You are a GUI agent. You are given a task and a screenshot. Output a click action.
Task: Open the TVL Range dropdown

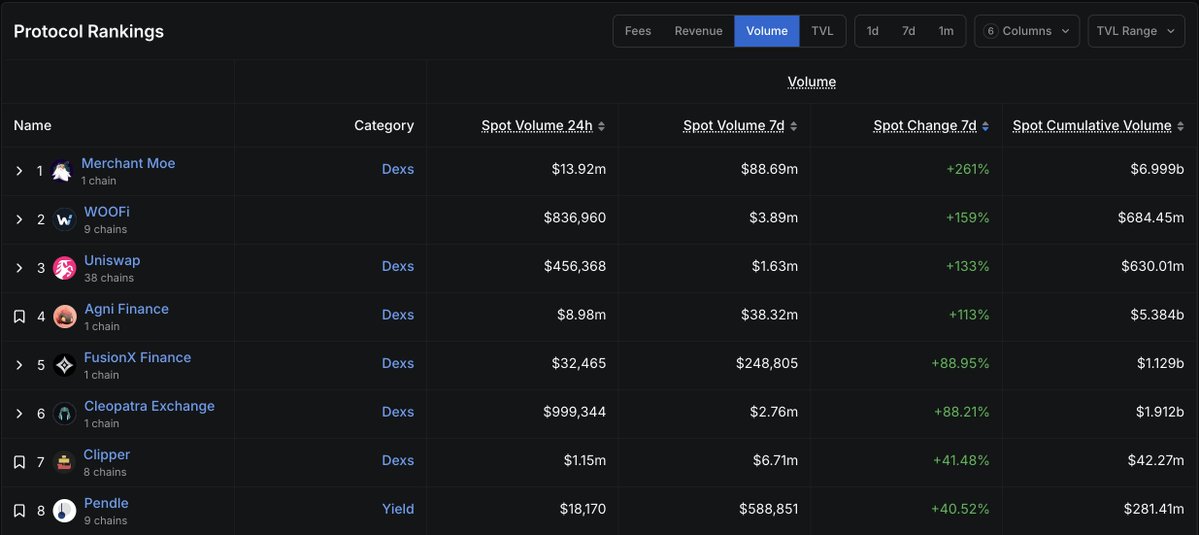click(1136, 31)
